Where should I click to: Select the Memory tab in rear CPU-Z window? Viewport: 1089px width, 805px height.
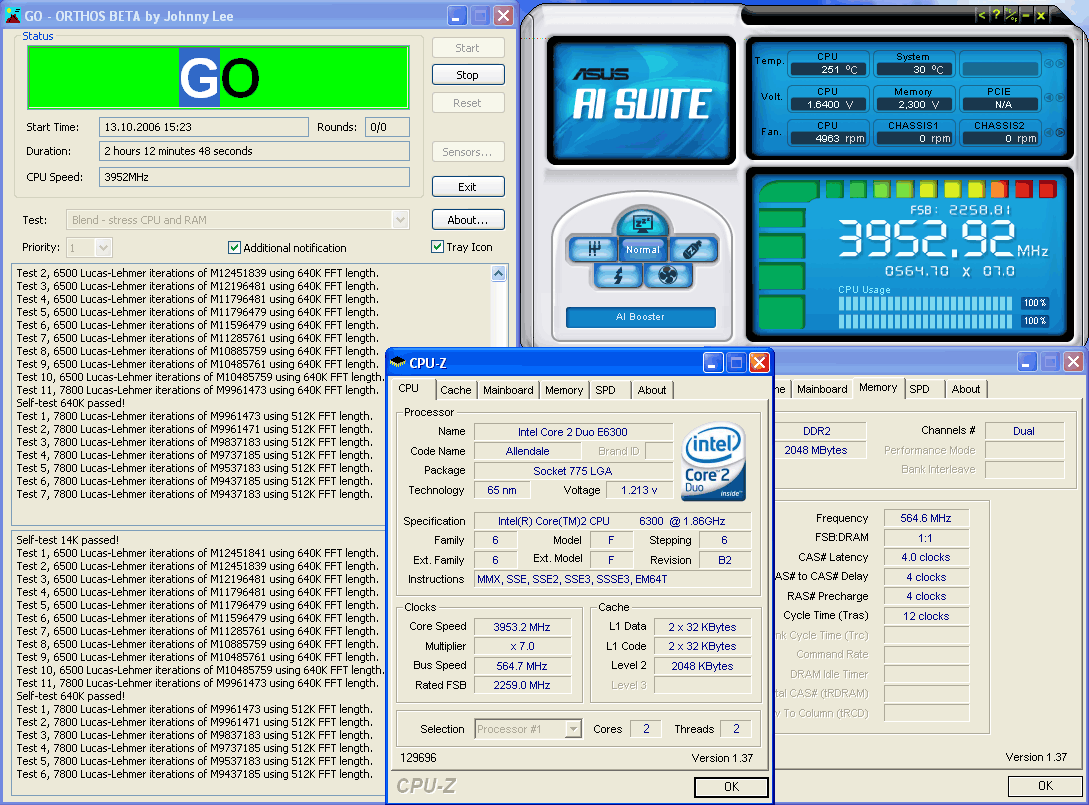[878, 388]
